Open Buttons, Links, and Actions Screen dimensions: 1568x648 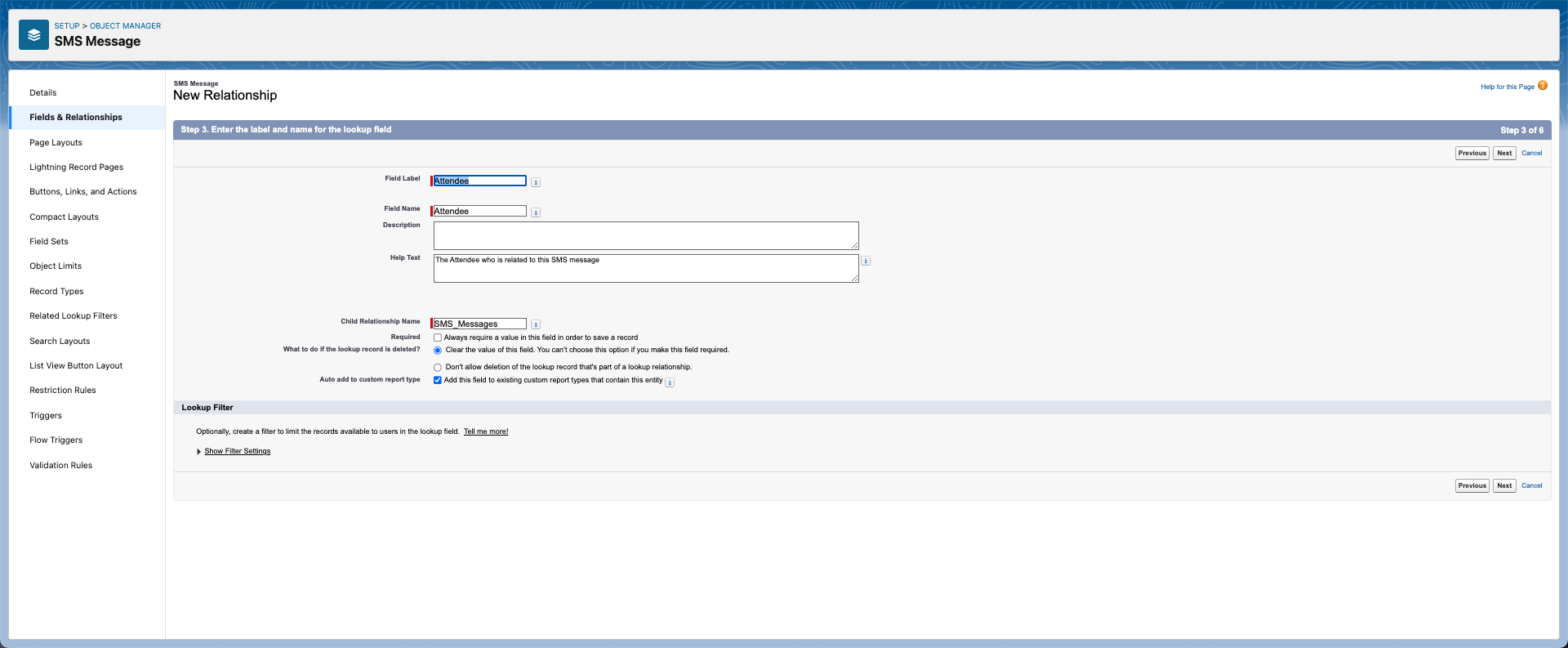coord(83,191)
